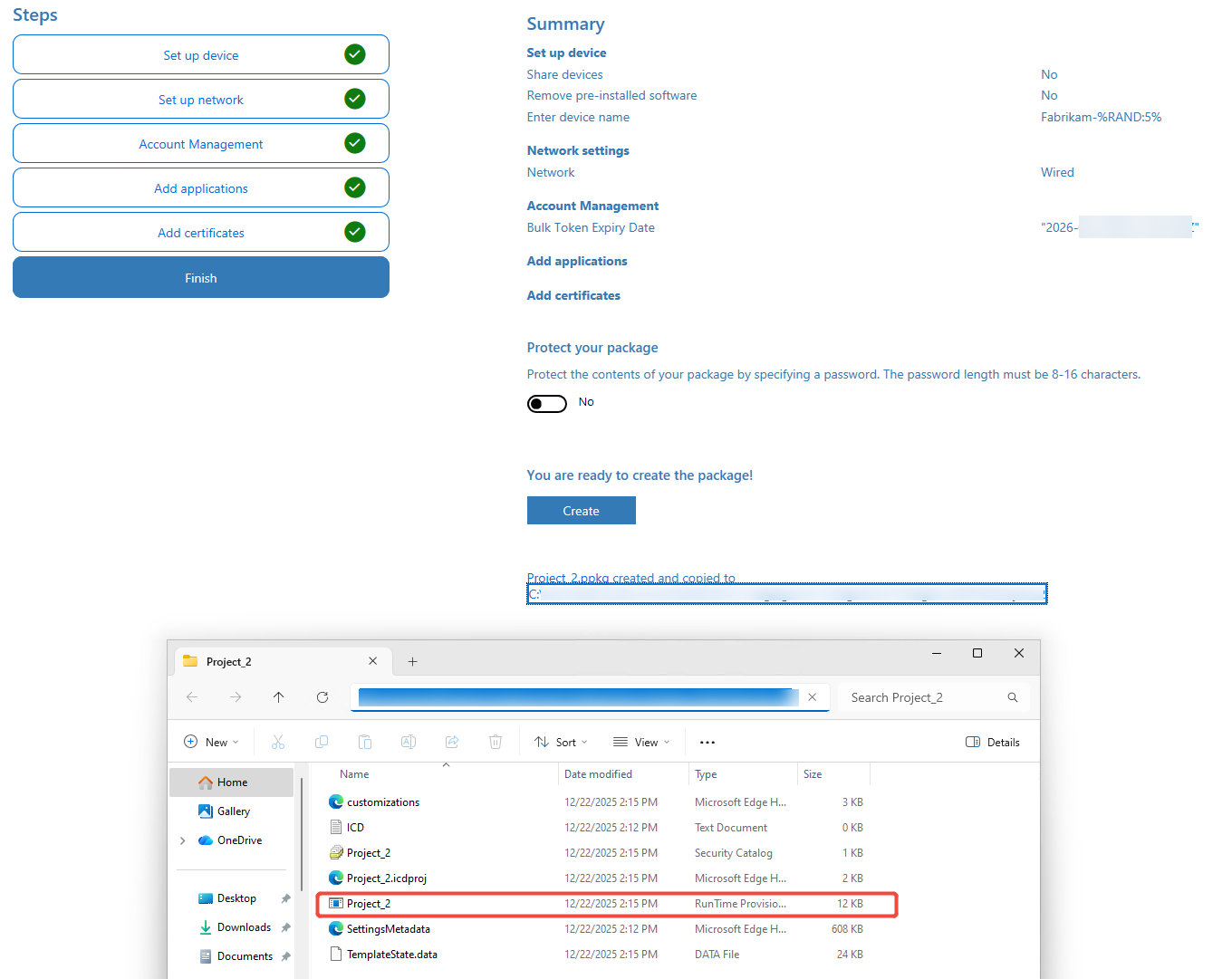Click the Delete trash icon
The height and width of the screenshot is (979, 1232).
tap(496, 742)
